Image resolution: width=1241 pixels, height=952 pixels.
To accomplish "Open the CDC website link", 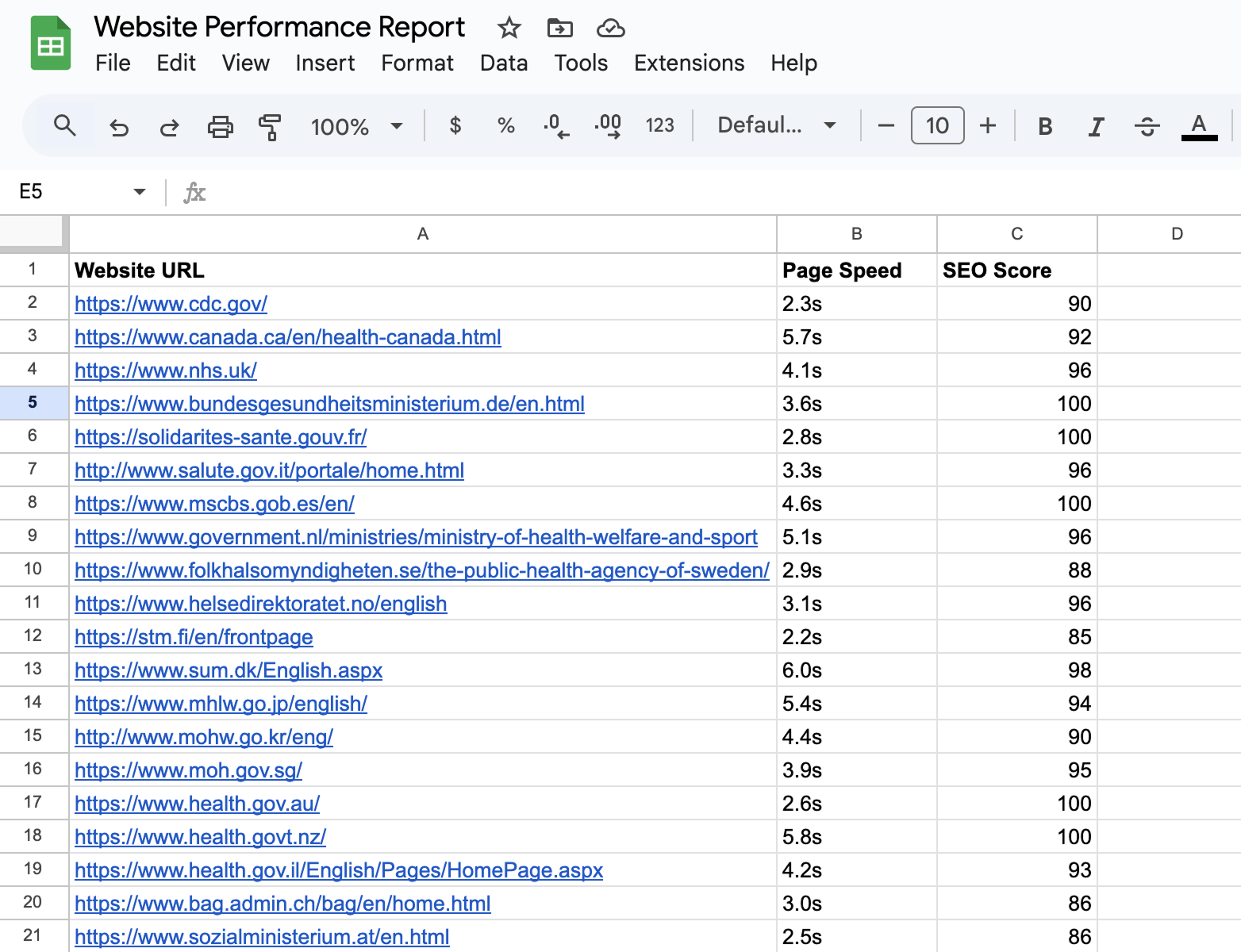I will point(171,303).
